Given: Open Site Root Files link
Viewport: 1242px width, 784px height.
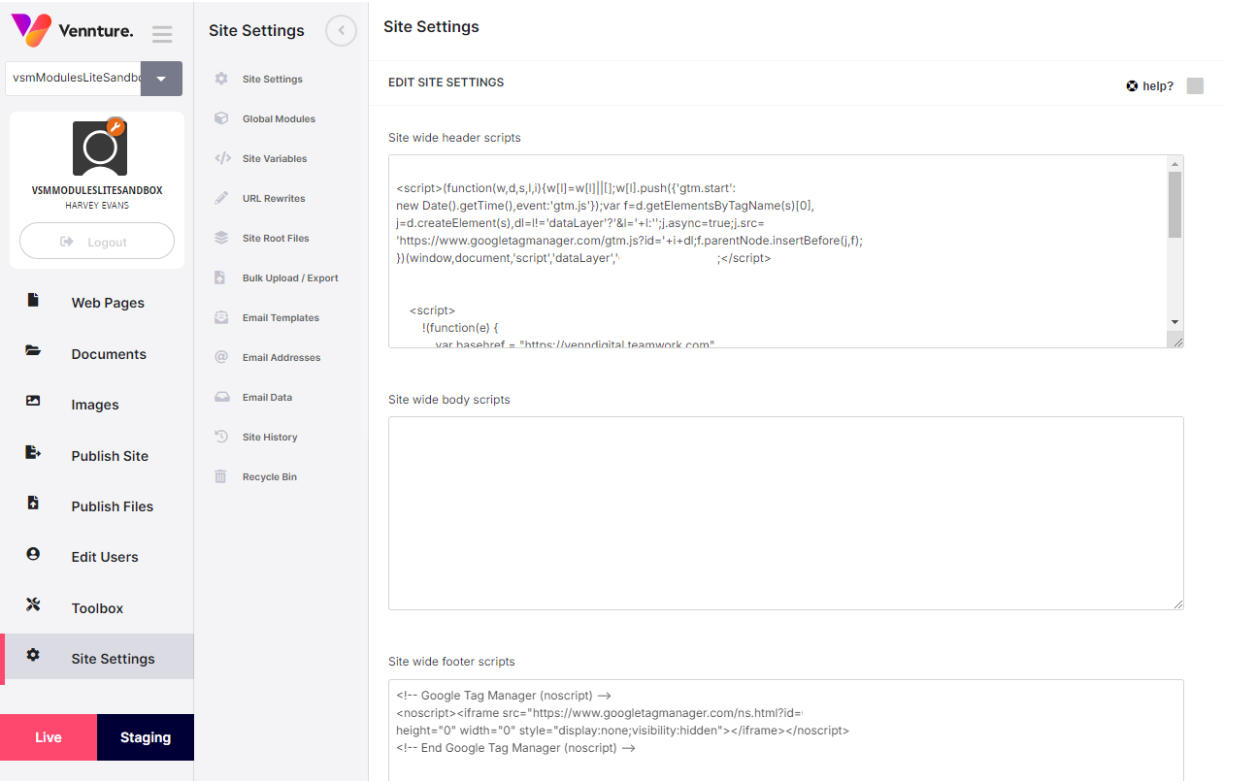Looking at the screenshot, I should (x=276, y=239).
